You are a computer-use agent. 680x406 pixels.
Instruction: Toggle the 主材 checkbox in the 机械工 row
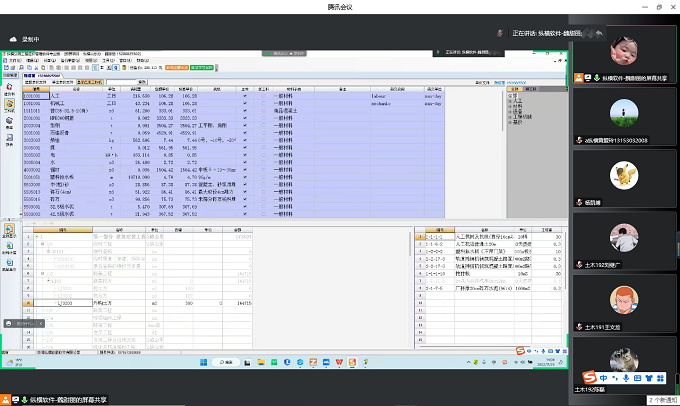[245, 102]
